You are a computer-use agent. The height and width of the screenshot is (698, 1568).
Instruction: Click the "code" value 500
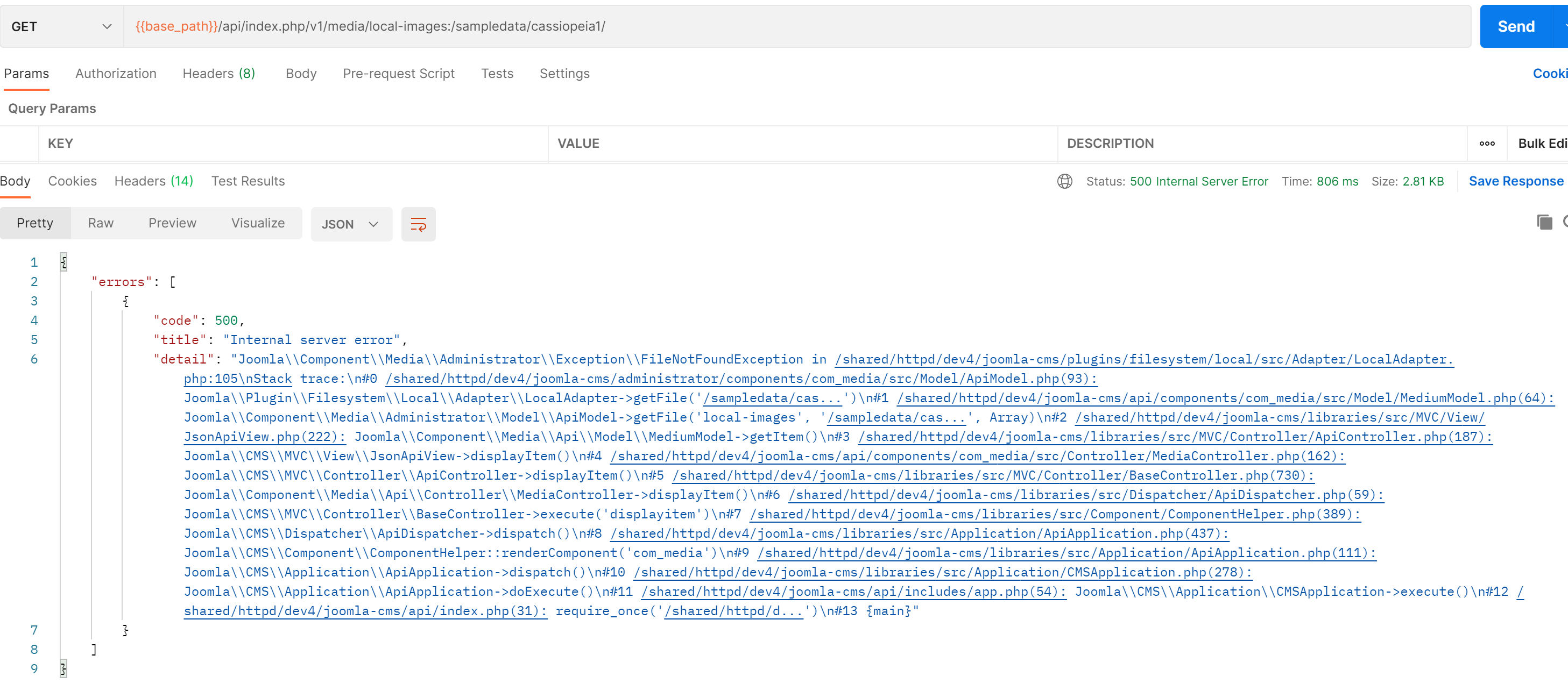tap(226, 320)
